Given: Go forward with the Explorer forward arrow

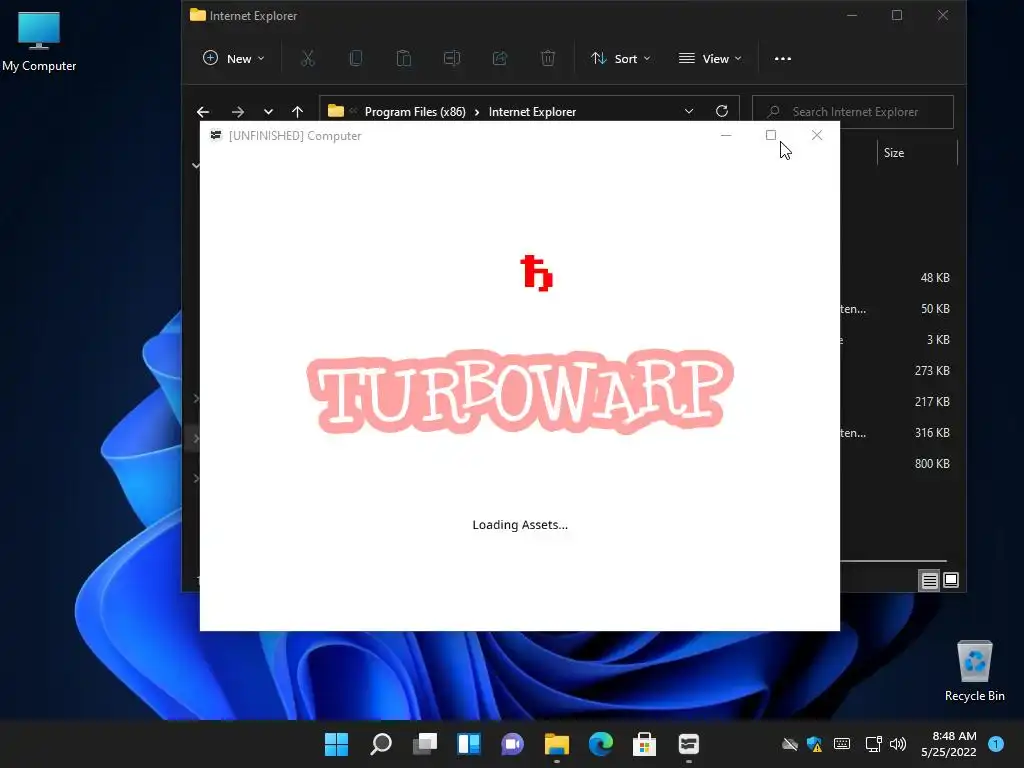Looking at the screenshot, I should [x=238, y=112].
